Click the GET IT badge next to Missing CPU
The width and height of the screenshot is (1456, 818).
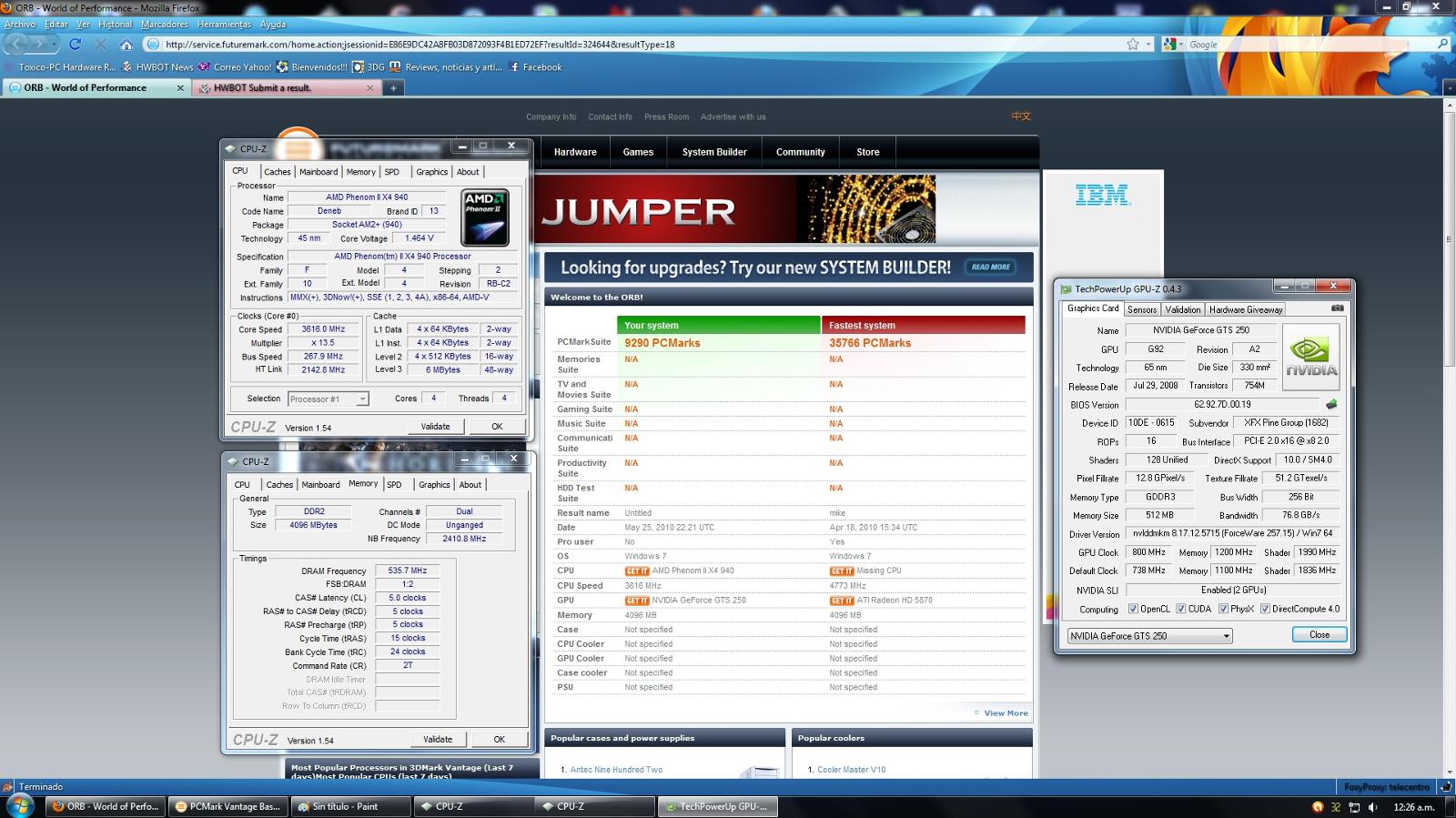tap(842, 571)
